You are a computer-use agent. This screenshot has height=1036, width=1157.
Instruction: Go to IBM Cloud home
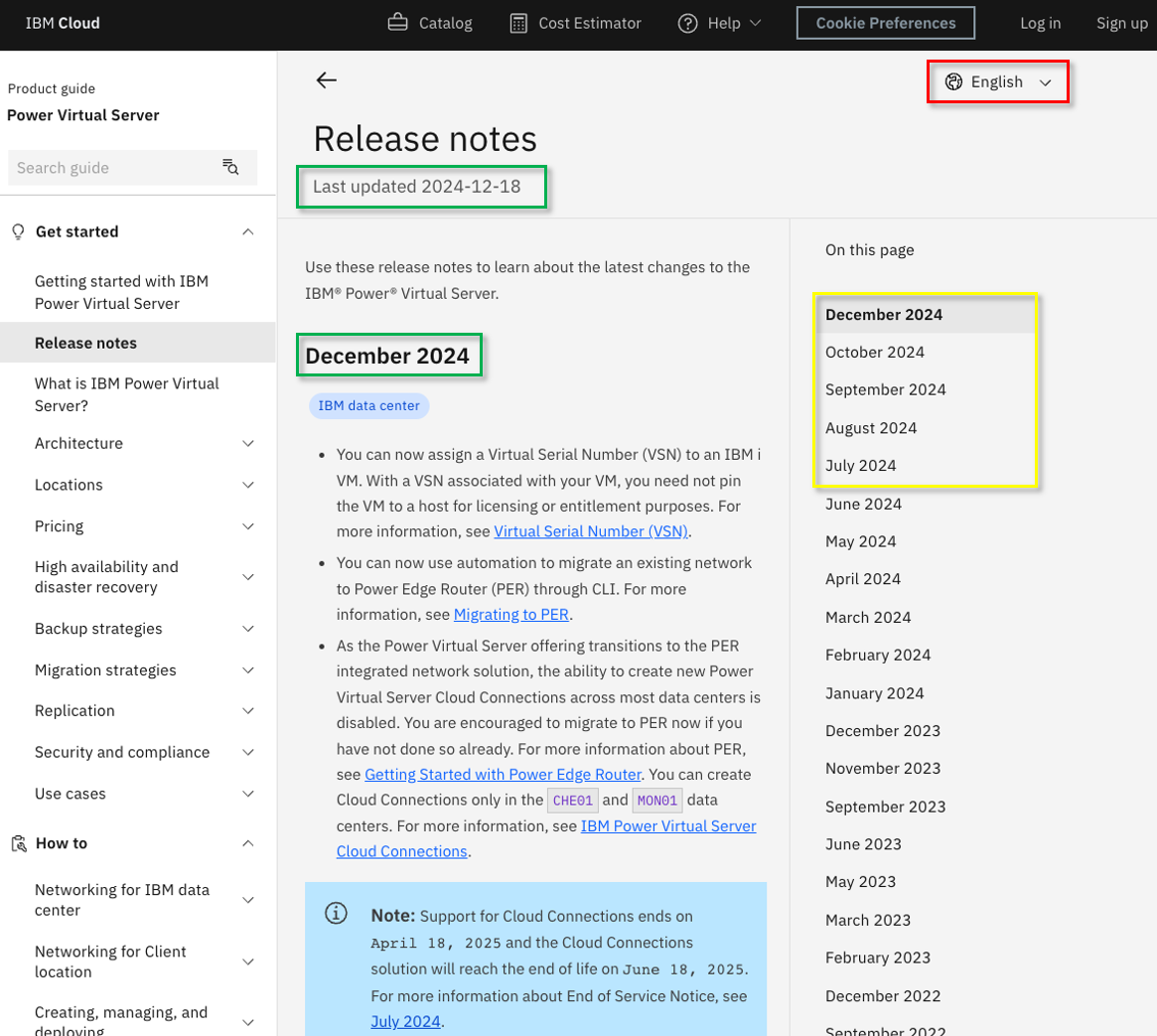[63, 23]
